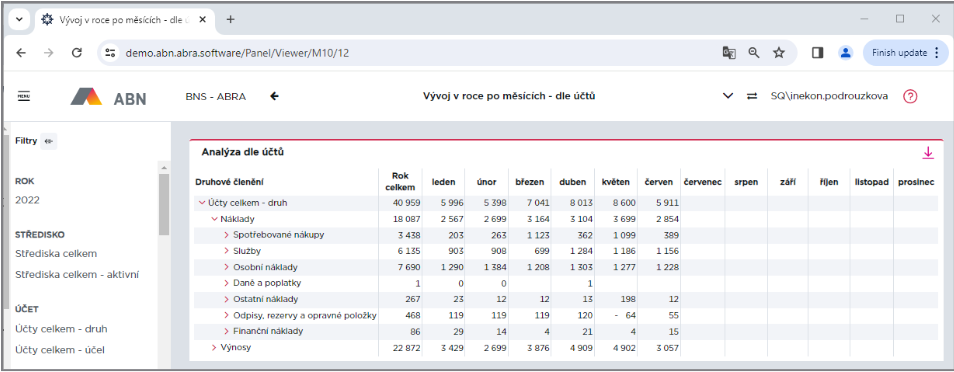Click the translate page icon
Viewport: 954px width, 372px height.
729,53
